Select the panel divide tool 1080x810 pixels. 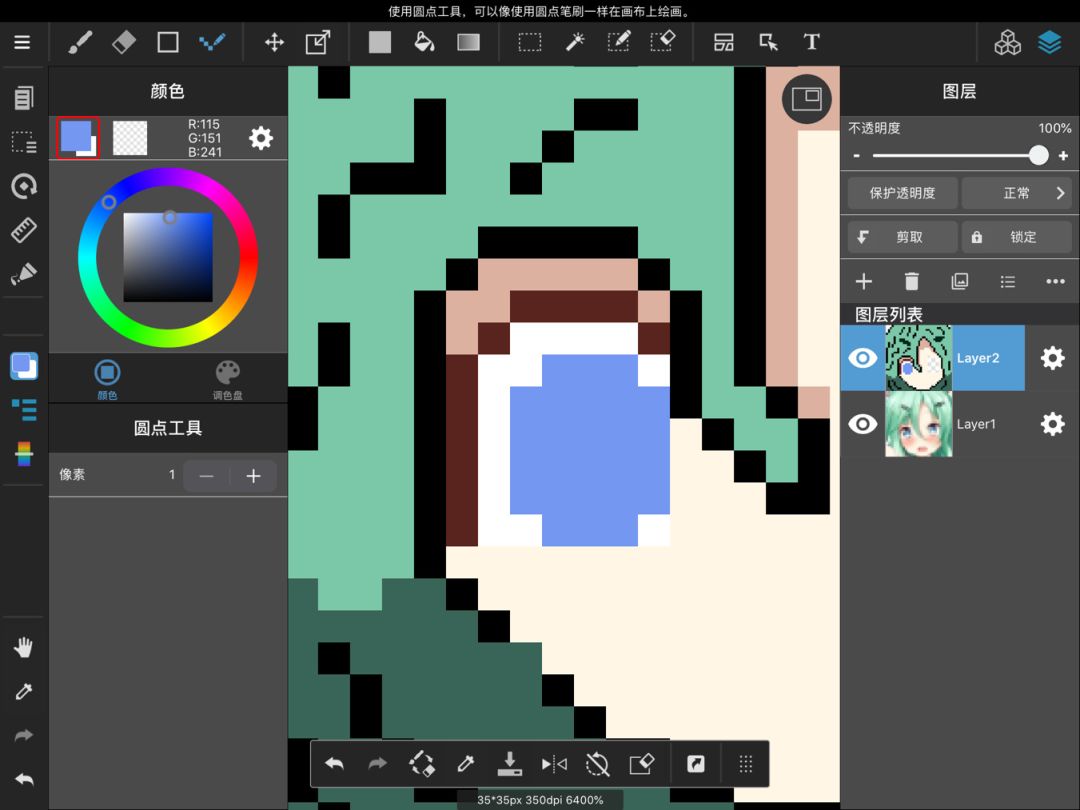pos(723,42)
